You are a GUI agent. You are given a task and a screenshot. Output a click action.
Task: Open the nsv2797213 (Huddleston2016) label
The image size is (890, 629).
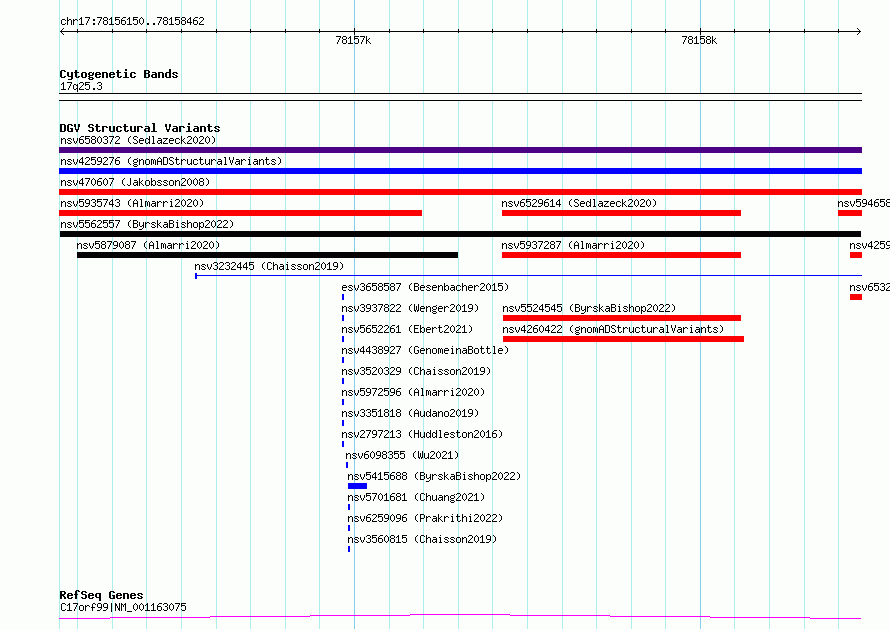tap(422, 434)
